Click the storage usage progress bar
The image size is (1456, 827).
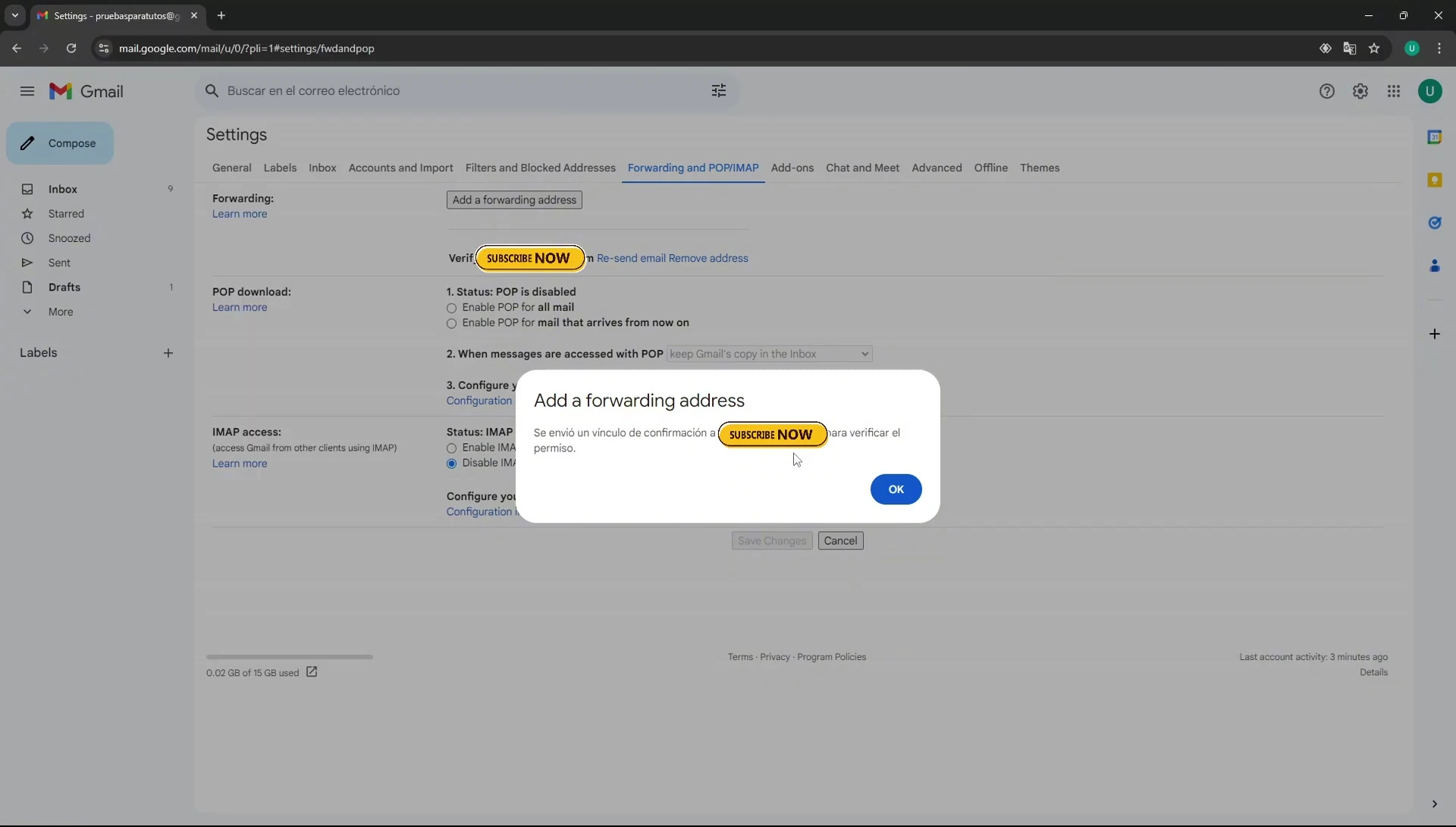pos(290,657)
